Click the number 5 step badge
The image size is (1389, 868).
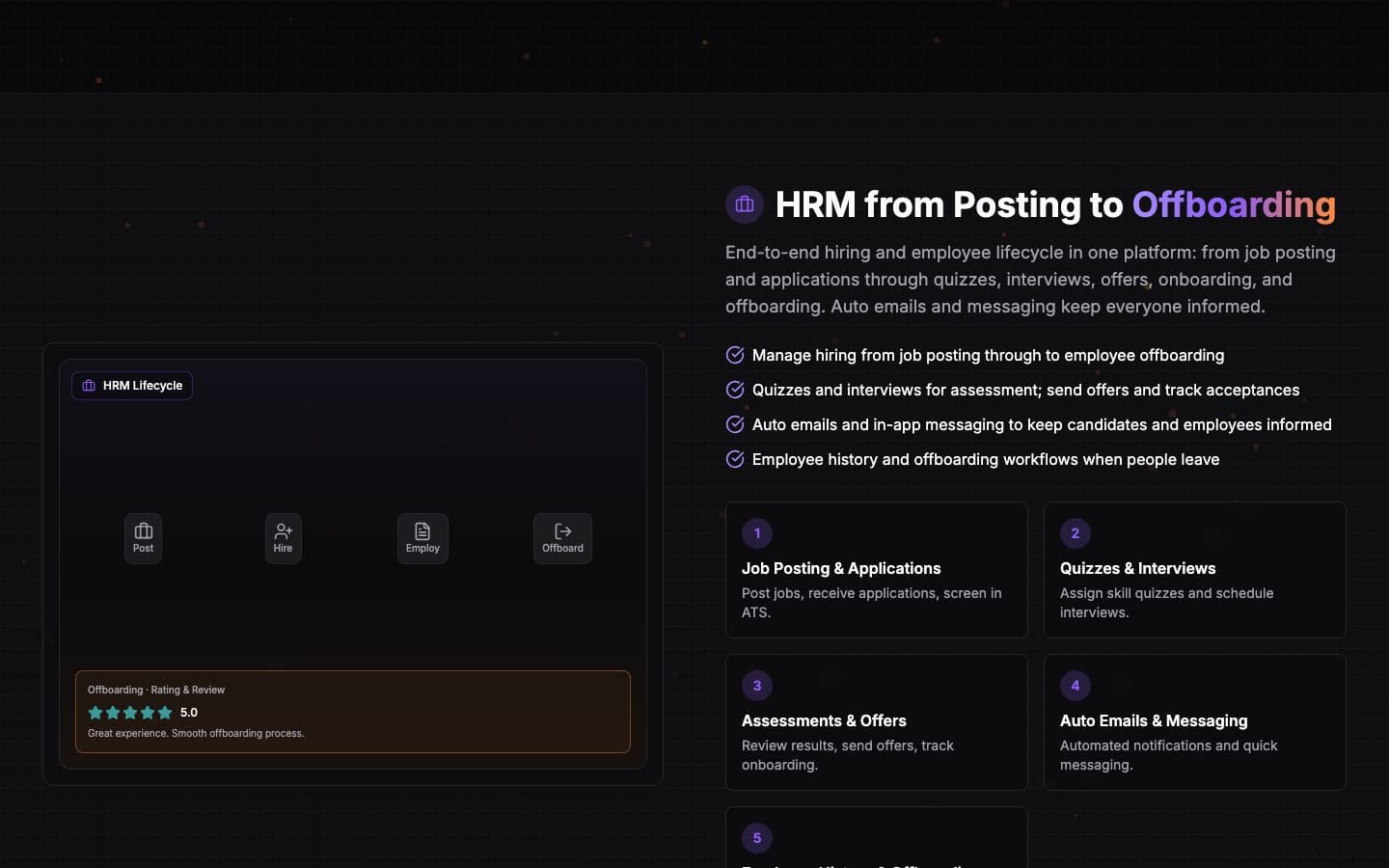pyautogui.click(x=757, y=838)
